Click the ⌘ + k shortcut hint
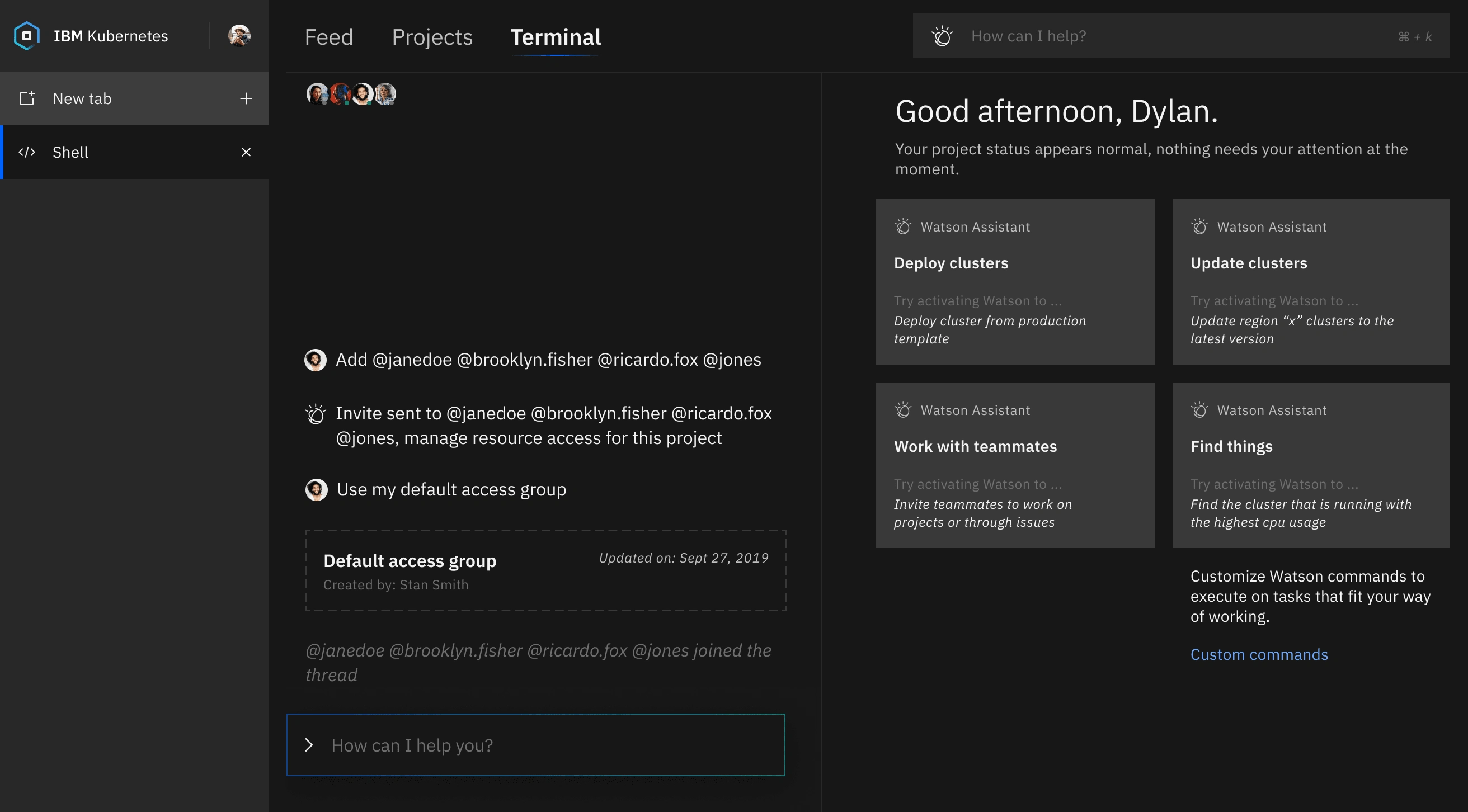The height and width of the screenshot is (812, 1468). pos(1415,36)
